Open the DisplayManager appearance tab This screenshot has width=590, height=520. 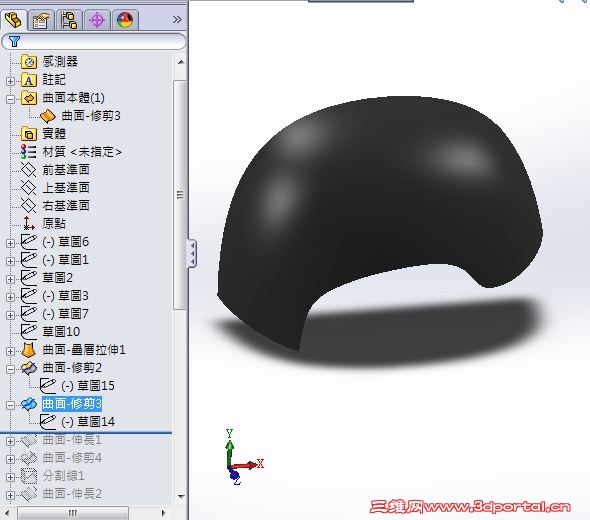click(125, 20)
